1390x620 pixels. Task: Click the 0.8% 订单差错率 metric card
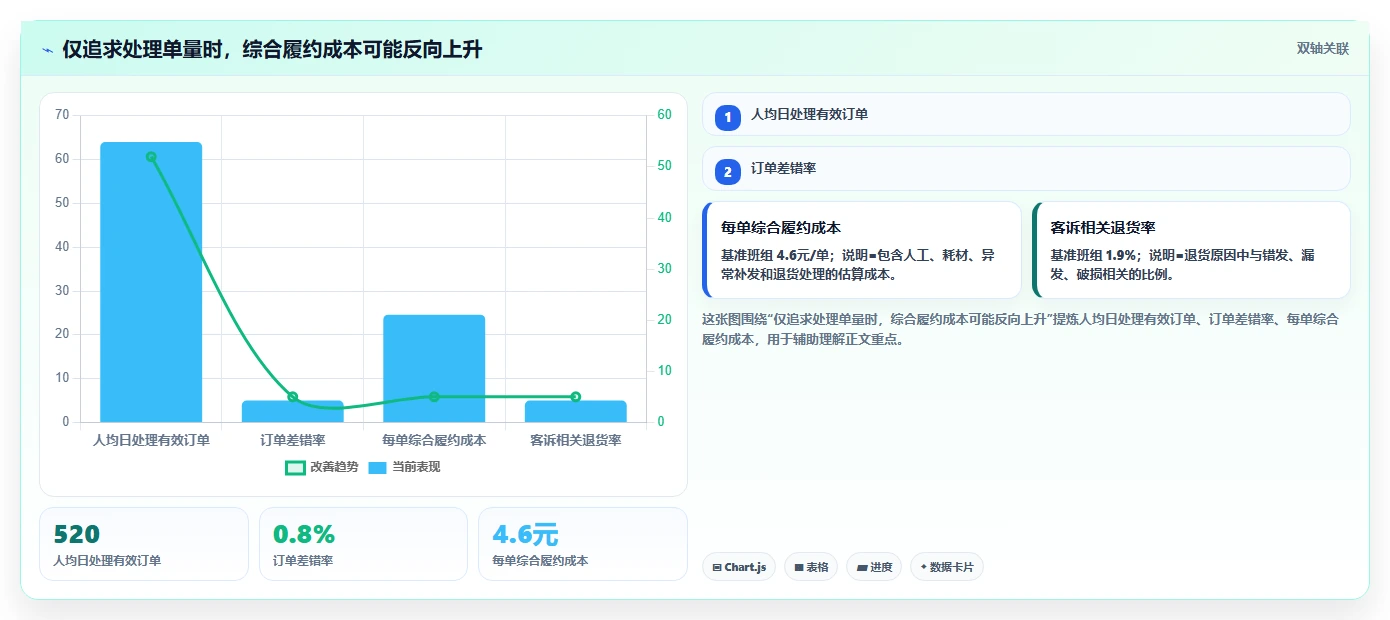click(x=363, y=544)
